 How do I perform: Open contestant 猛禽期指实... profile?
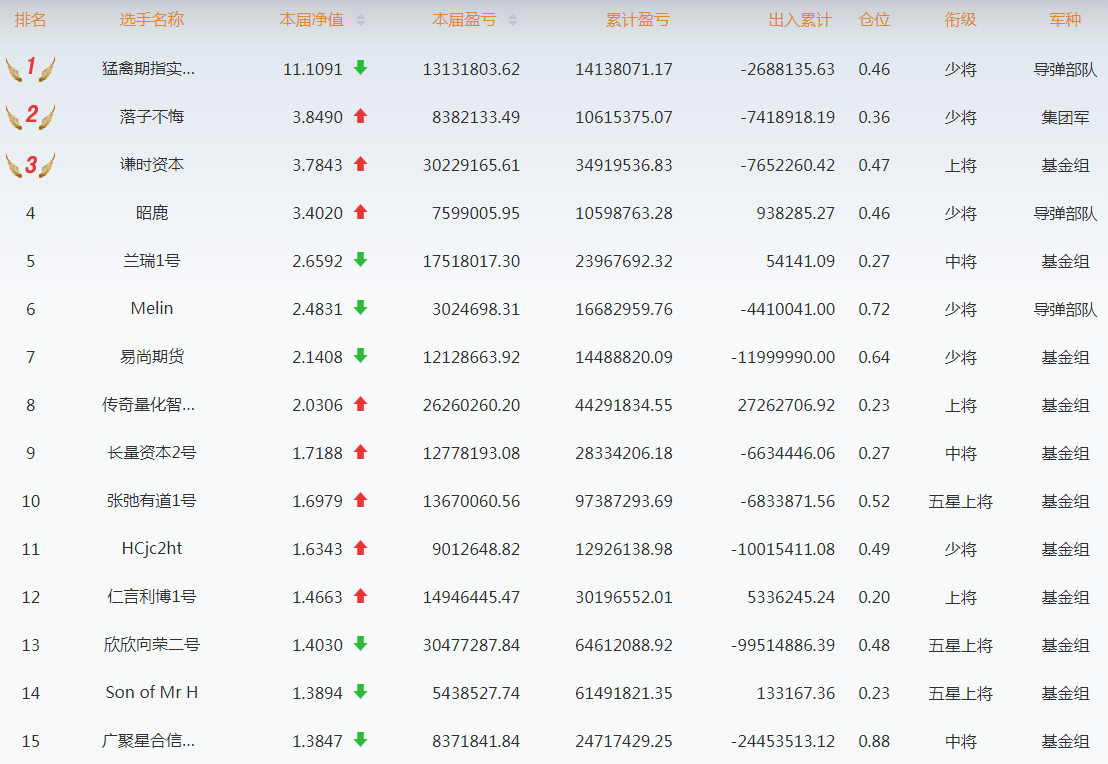point(148,69)
